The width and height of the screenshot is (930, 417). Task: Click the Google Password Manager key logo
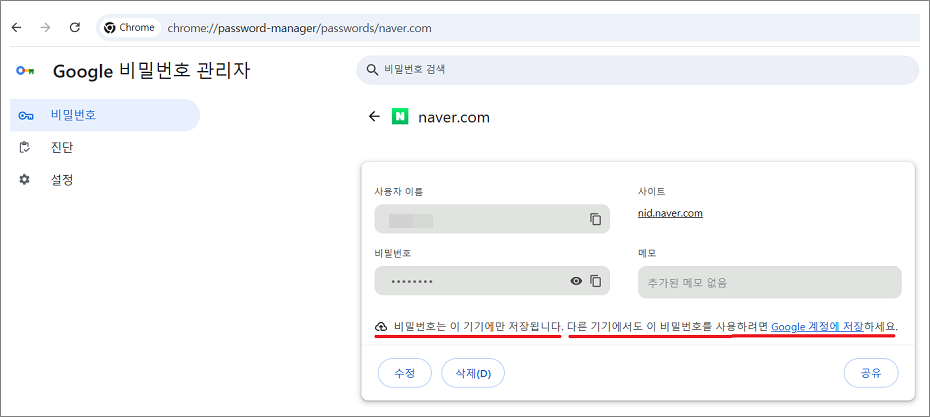[26, 72]
